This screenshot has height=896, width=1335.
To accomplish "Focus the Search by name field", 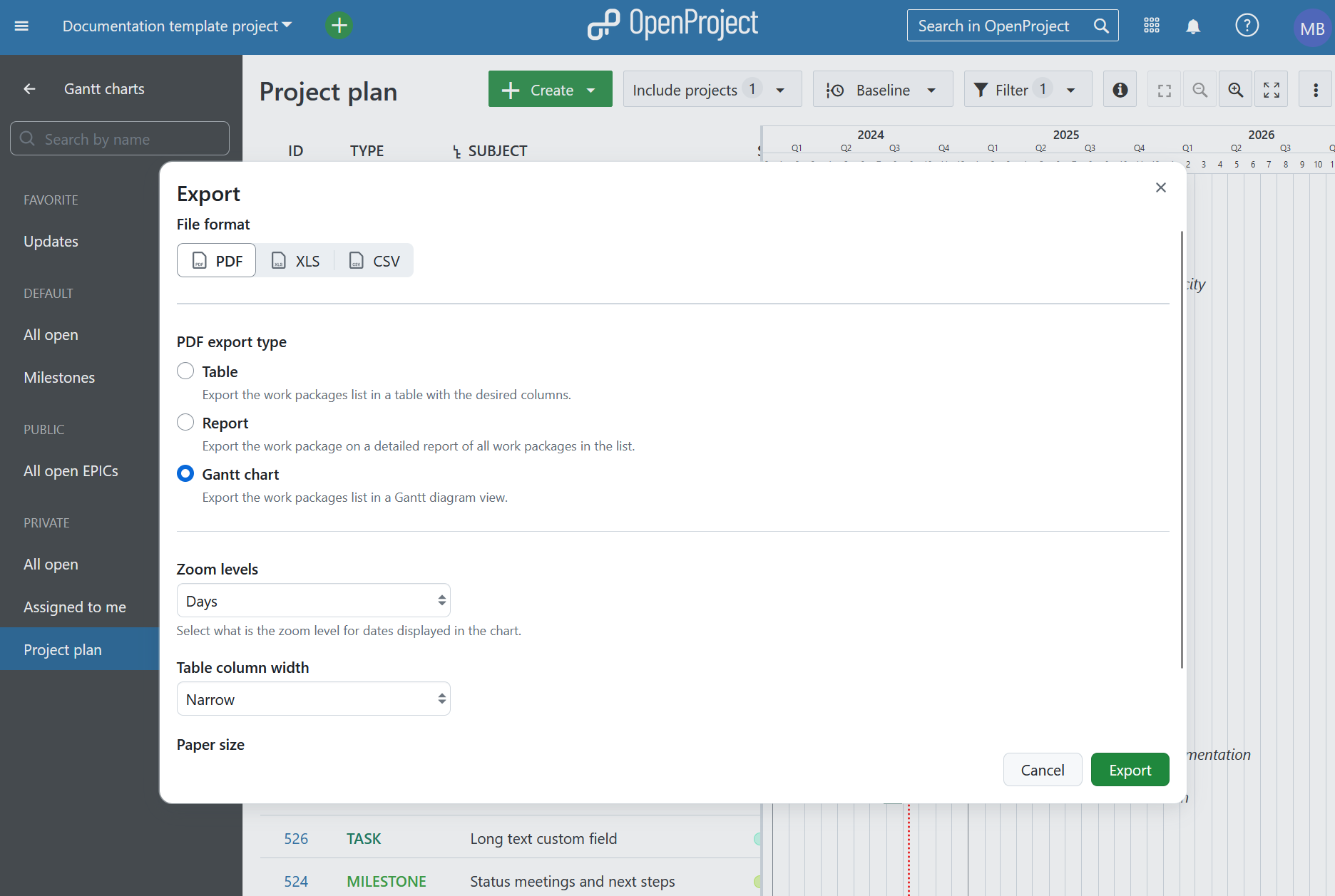I will point(120,139).
